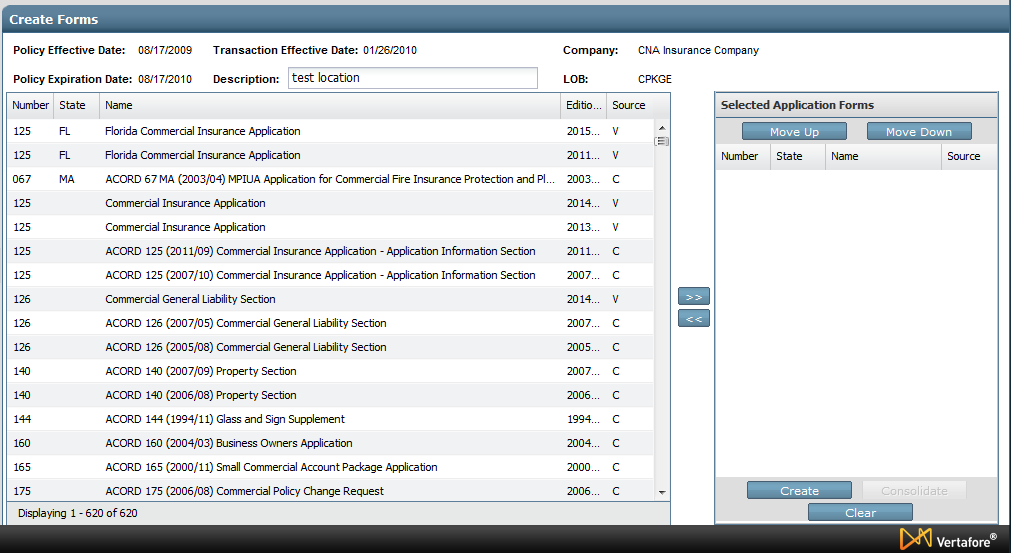Sort available forms by Number column header

pyautogui.click(x=30, y=105)
